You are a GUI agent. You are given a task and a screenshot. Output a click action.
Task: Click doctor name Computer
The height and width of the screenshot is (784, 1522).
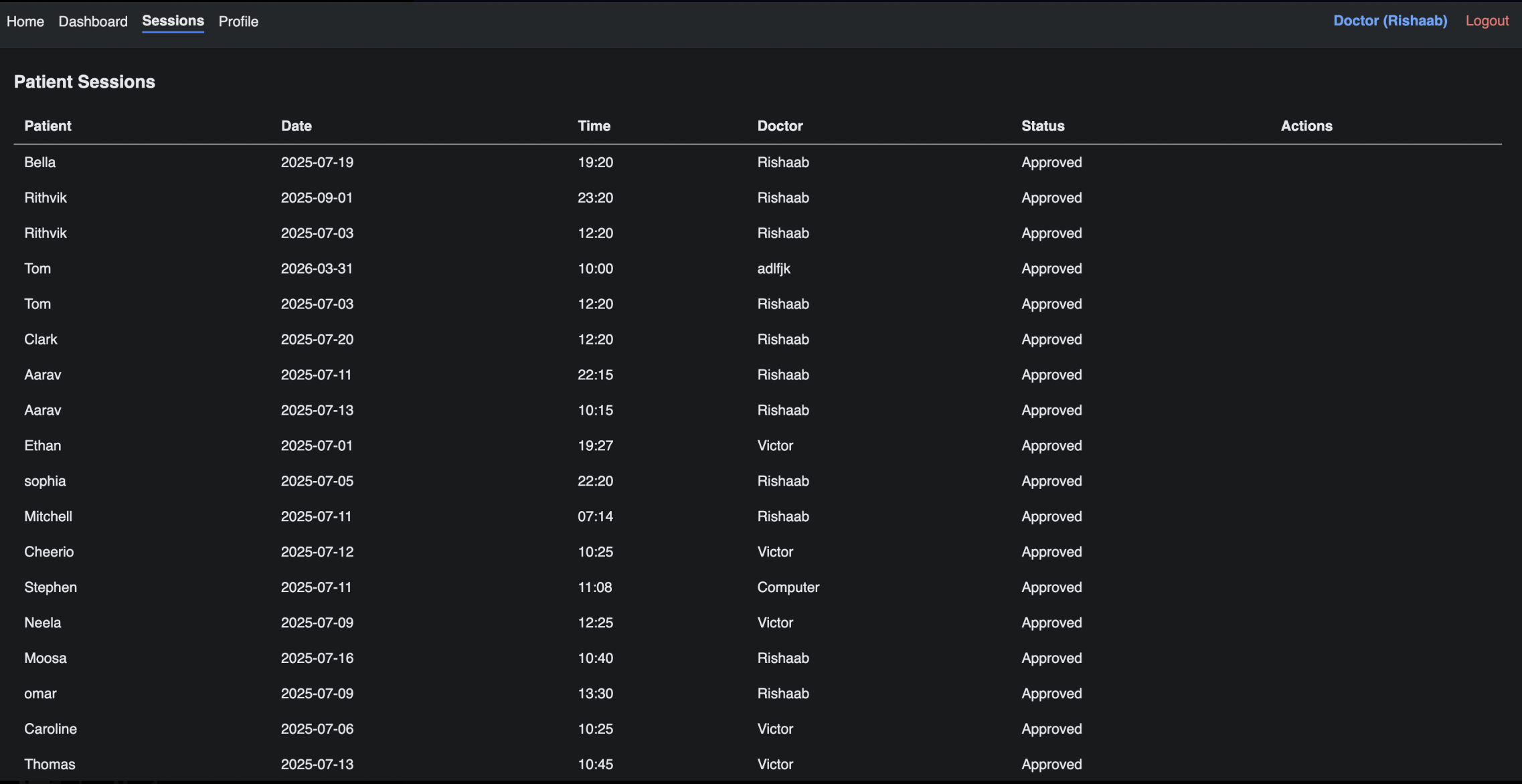point(788,587)
